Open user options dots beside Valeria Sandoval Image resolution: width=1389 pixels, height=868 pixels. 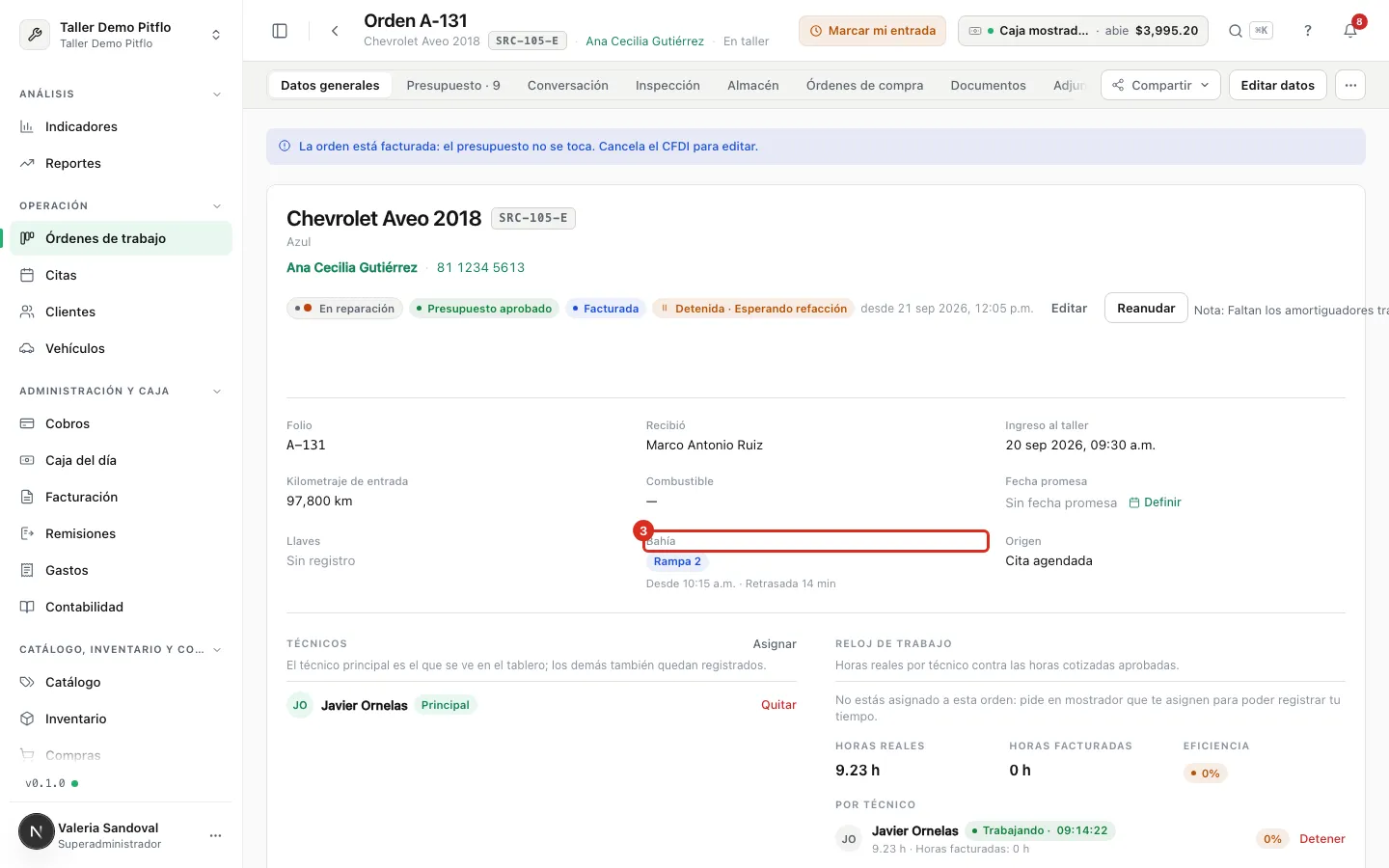[x=215, y=835]
